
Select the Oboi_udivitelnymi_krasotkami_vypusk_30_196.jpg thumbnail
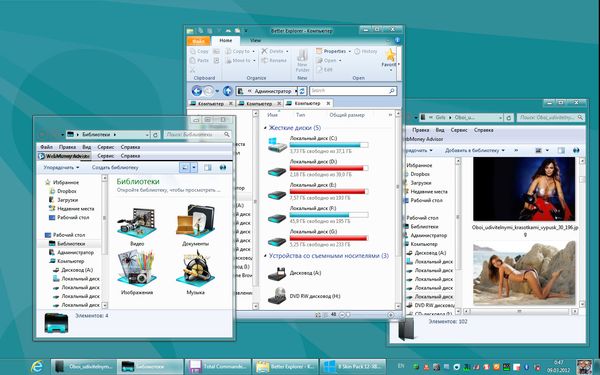click(x=524, y=189)
